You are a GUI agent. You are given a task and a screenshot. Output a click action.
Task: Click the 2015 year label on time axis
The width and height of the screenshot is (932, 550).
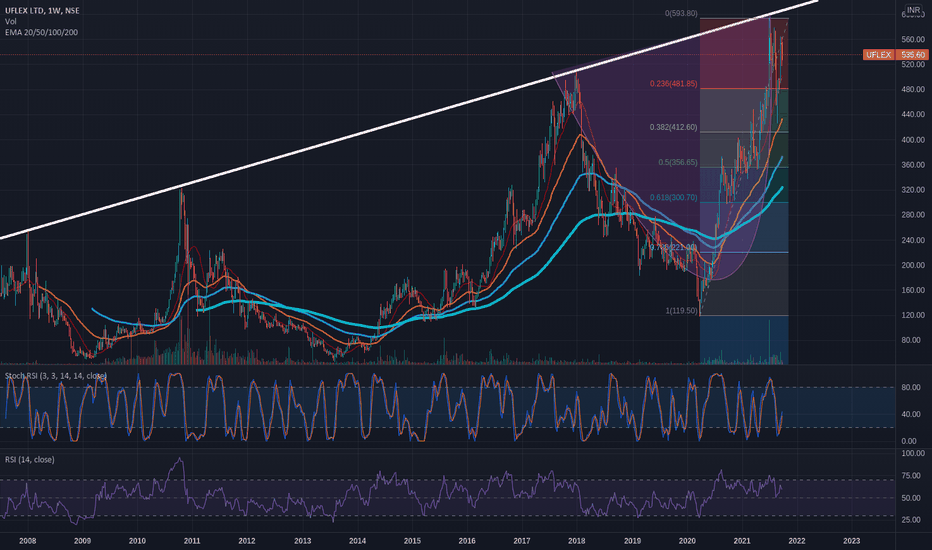[x=412, y=541]
